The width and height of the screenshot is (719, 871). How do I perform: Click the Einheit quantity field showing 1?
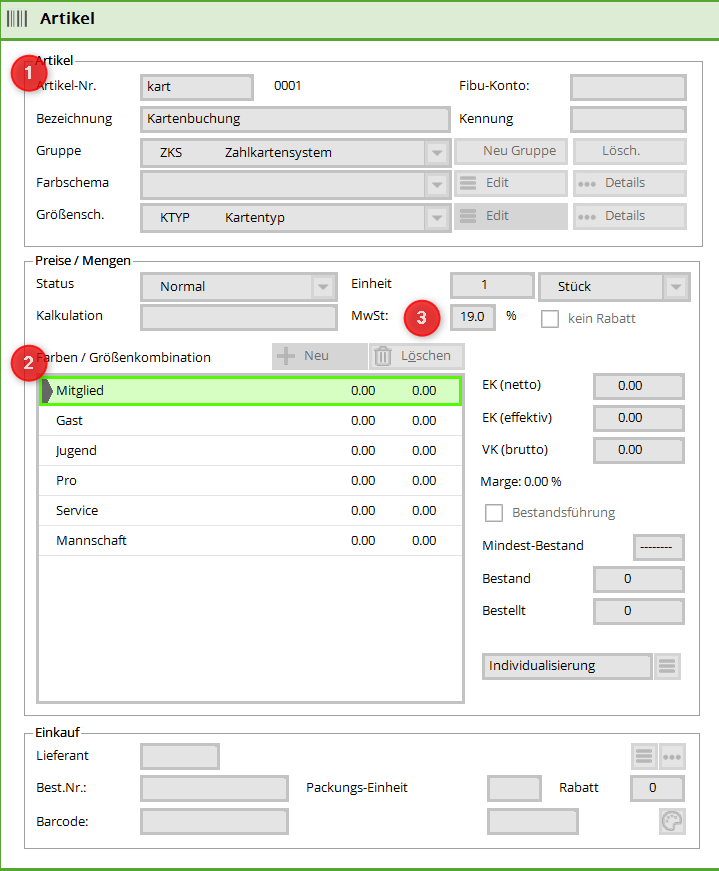click(492, 286)
